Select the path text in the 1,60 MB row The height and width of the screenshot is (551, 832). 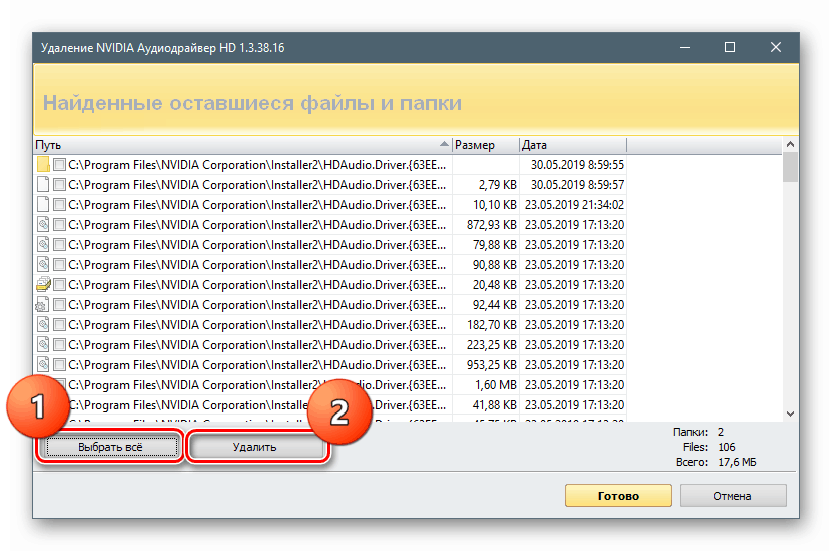pyautogui.click(x=257, y=385)
